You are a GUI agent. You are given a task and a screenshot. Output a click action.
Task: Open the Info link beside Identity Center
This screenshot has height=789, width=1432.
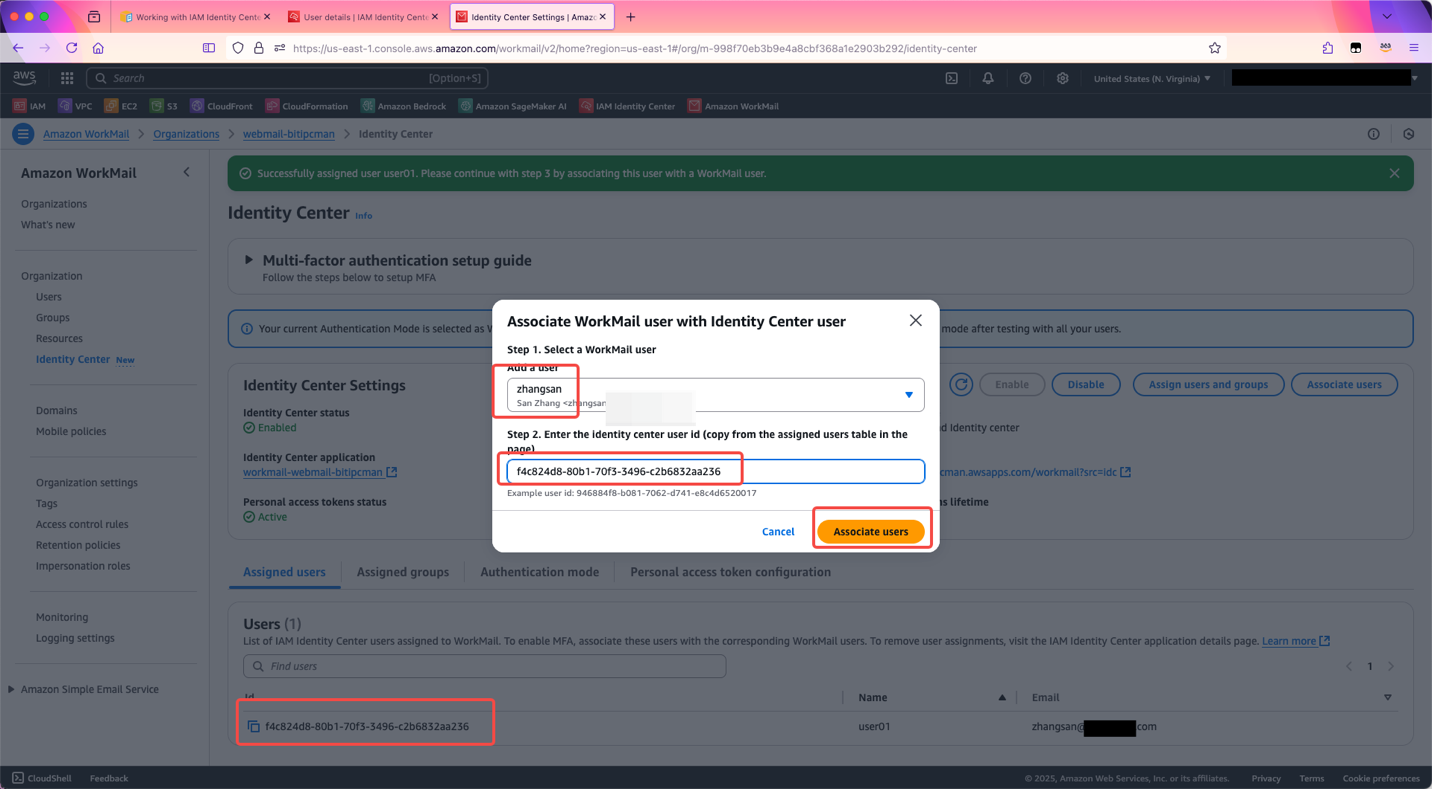coord(363,215)
